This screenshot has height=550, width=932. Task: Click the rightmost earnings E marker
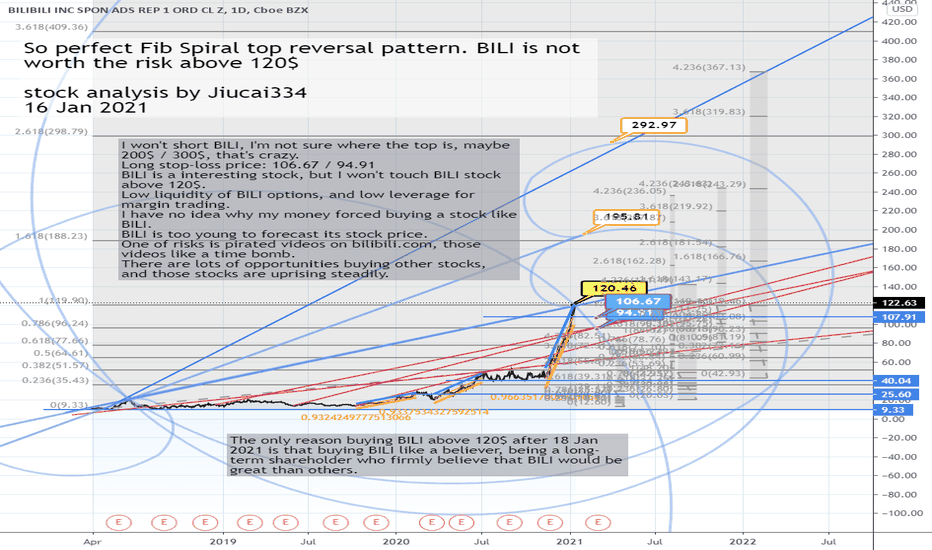[597, 523]
